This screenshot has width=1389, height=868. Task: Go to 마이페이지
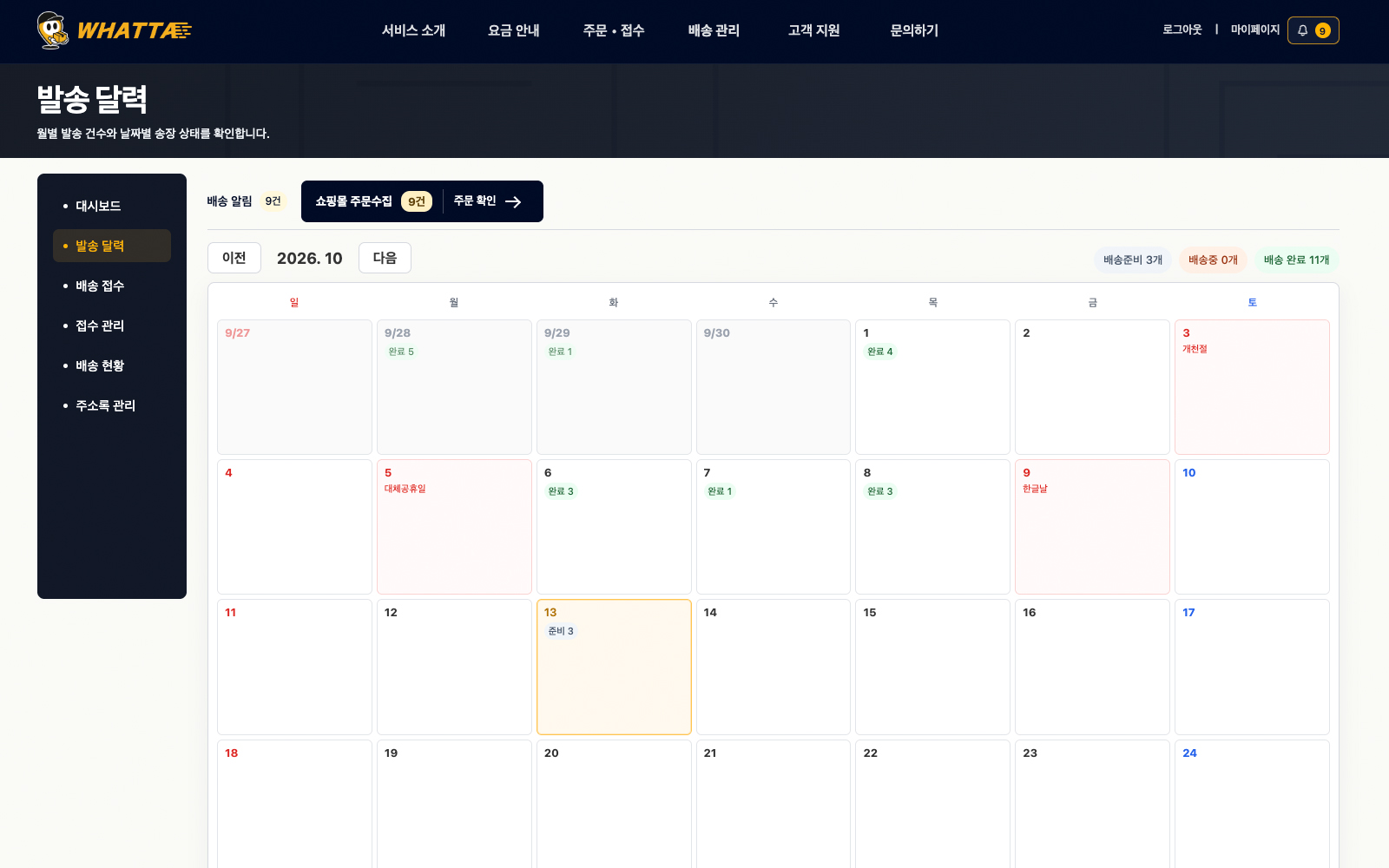pos(1255,30)
